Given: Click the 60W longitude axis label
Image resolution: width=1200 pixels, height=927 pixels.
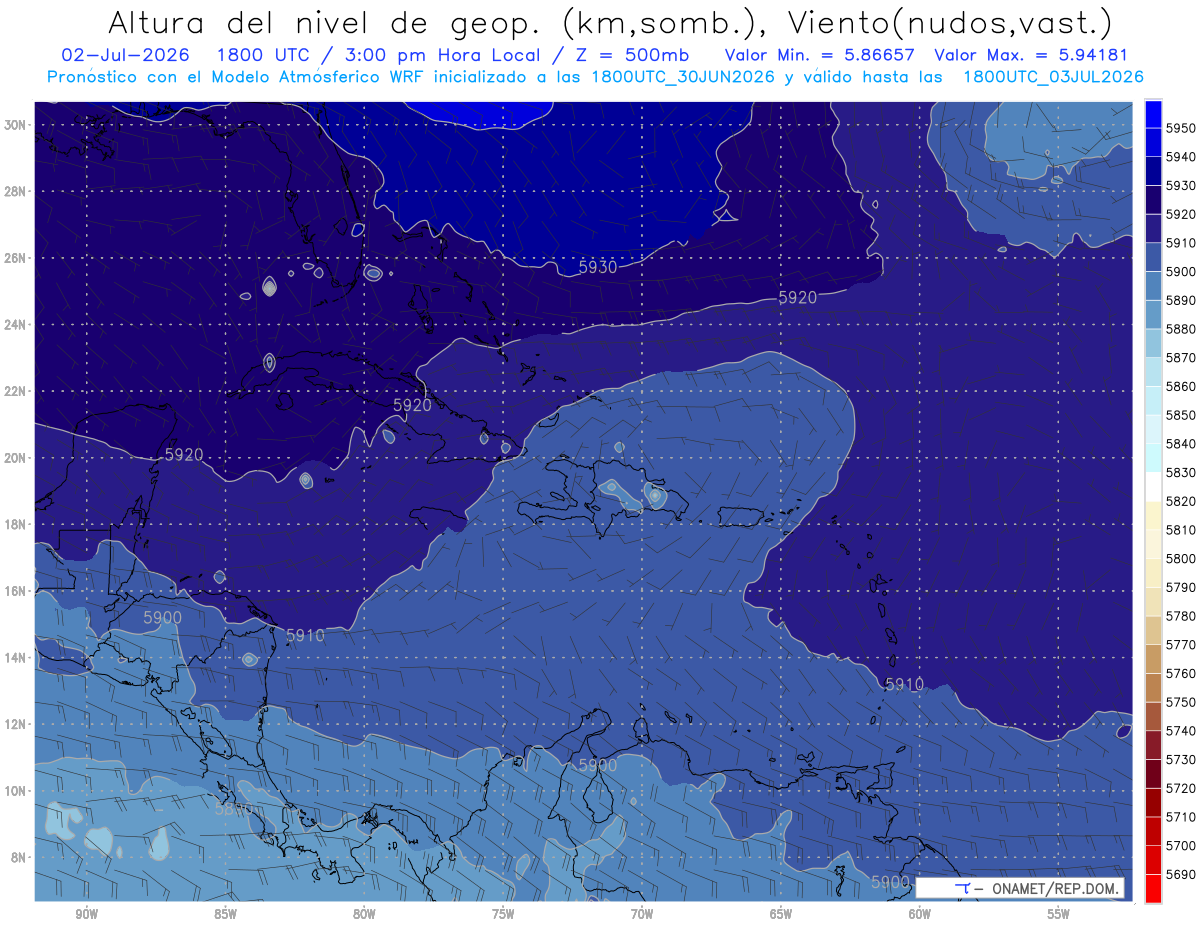Looking at the screenshot, I should click(920, 915).
